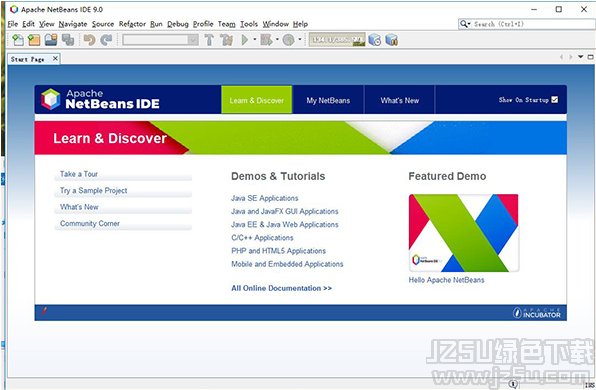Image resolution: width=596 pixels, height=390 pixels.
Task: Switch to the My NetBeans tab
Action: 328,100
